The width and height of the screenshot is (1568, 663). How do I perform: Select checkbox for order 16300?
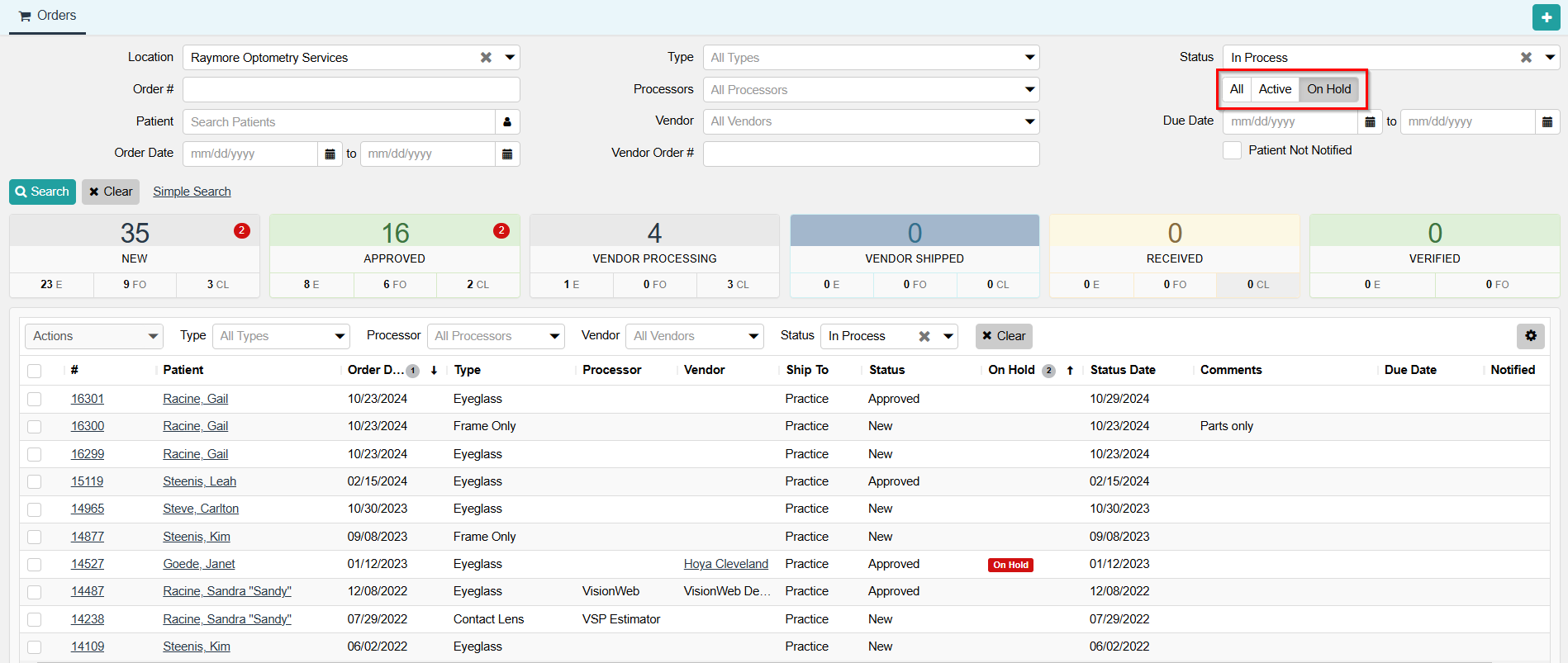[34, 427]
